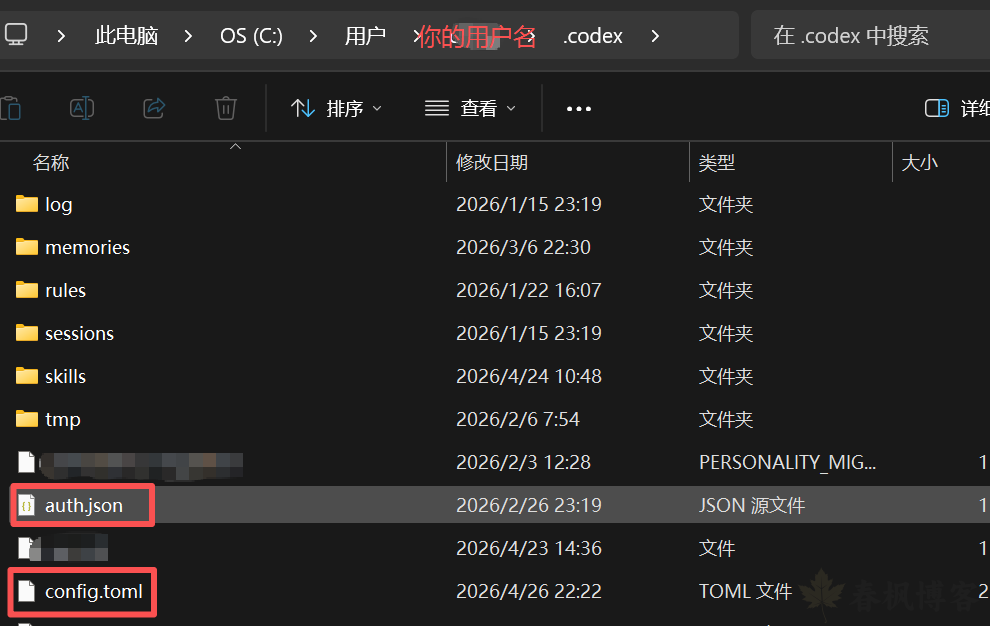Click .codex in the breadcrumb path

point(592,35)
